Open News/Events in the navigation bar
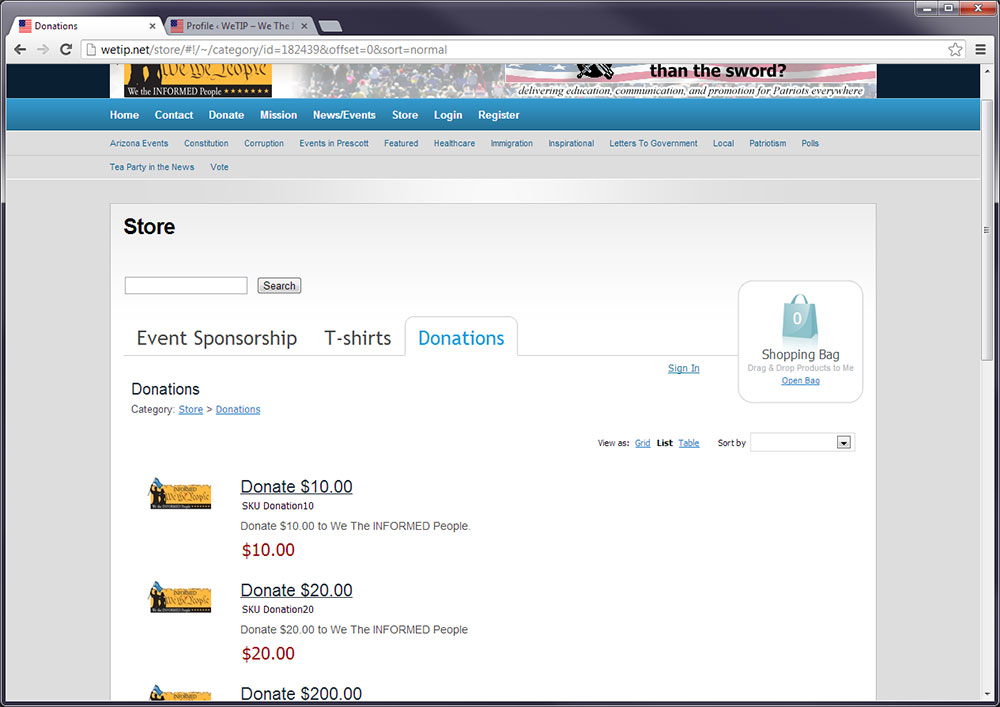Image resolution: width=1000 pixels, height=707 pixels. click(x=344, y=115)
